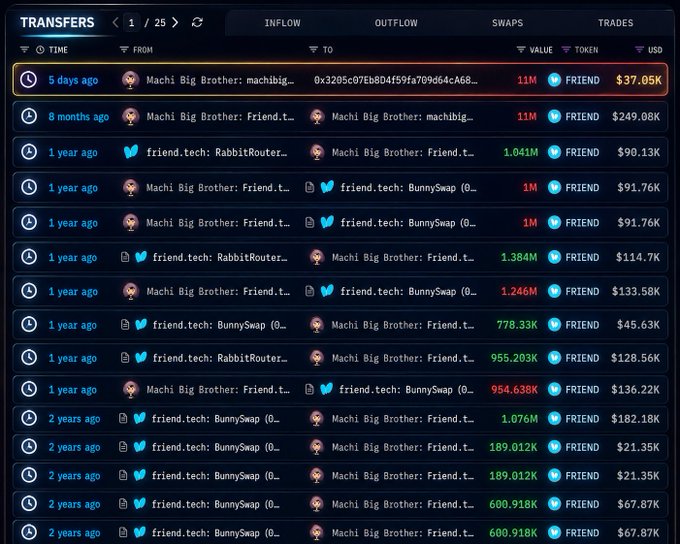
Task: Click the 954.638K value
Action: (514, 390)
